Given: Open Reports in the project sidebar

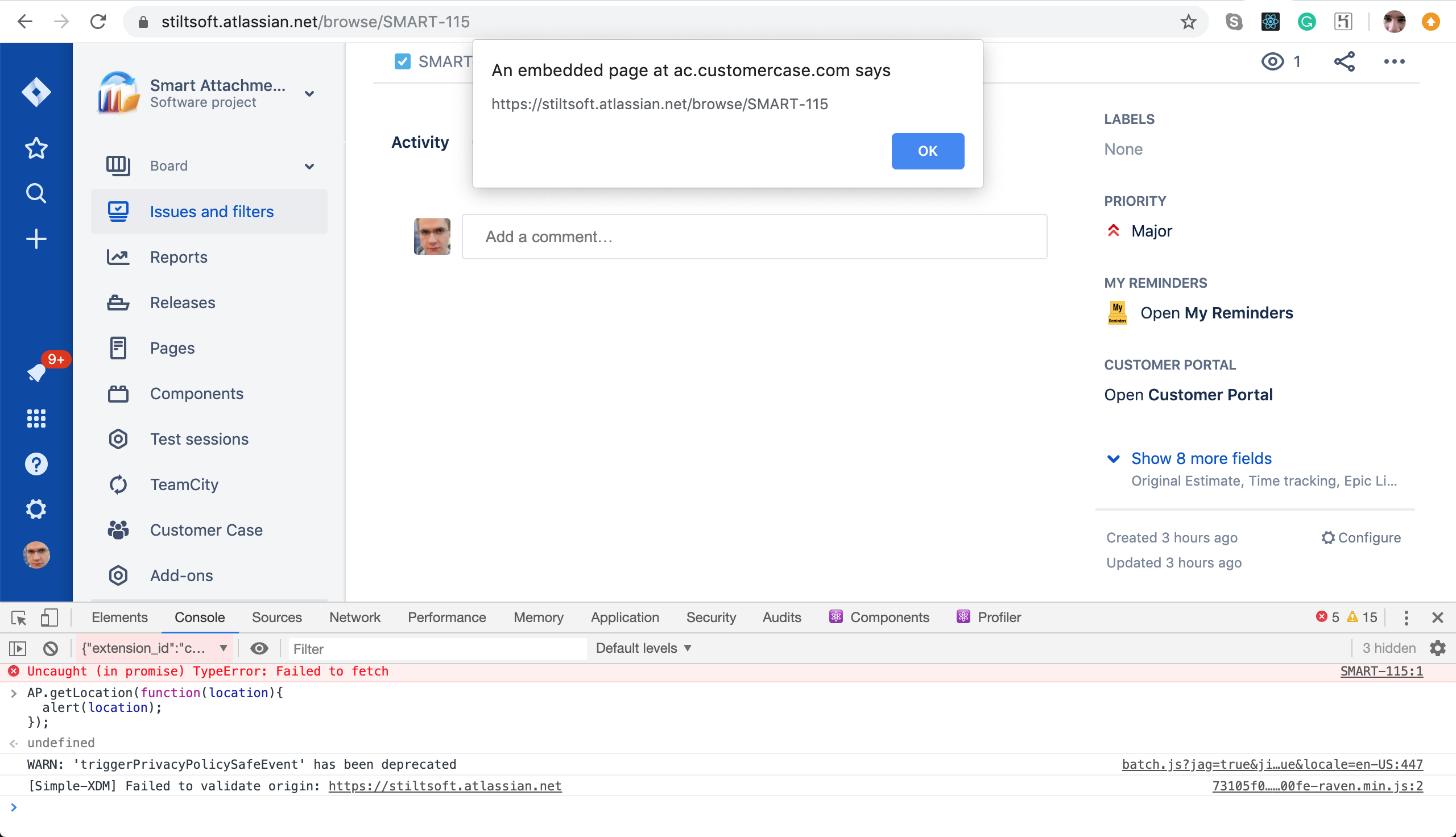Looking at the screenshot, I should tap(178, 257).
